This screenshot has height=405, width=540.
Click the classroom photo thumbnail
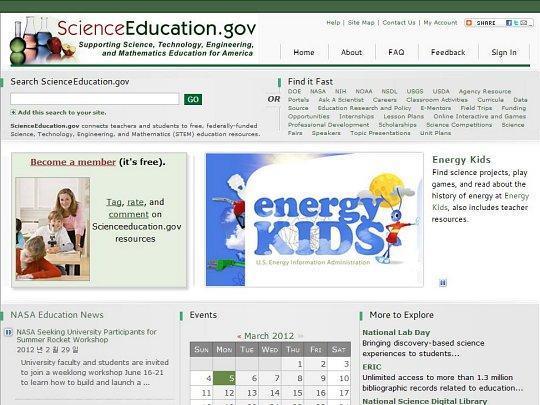(x=53, y=229)
